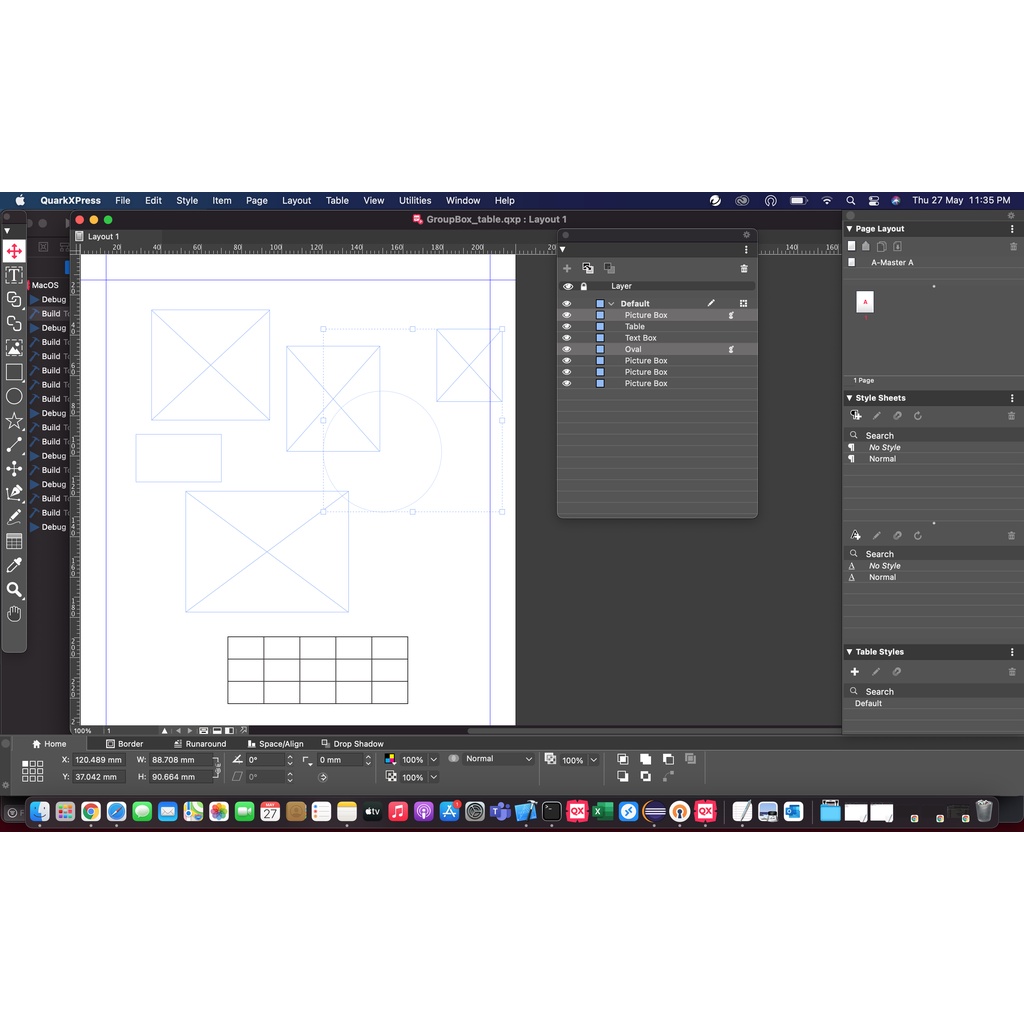This screenshot has height=1024, width=1024.
Task: Collapse the Table Styles panel
Action: tap(850, 652)
